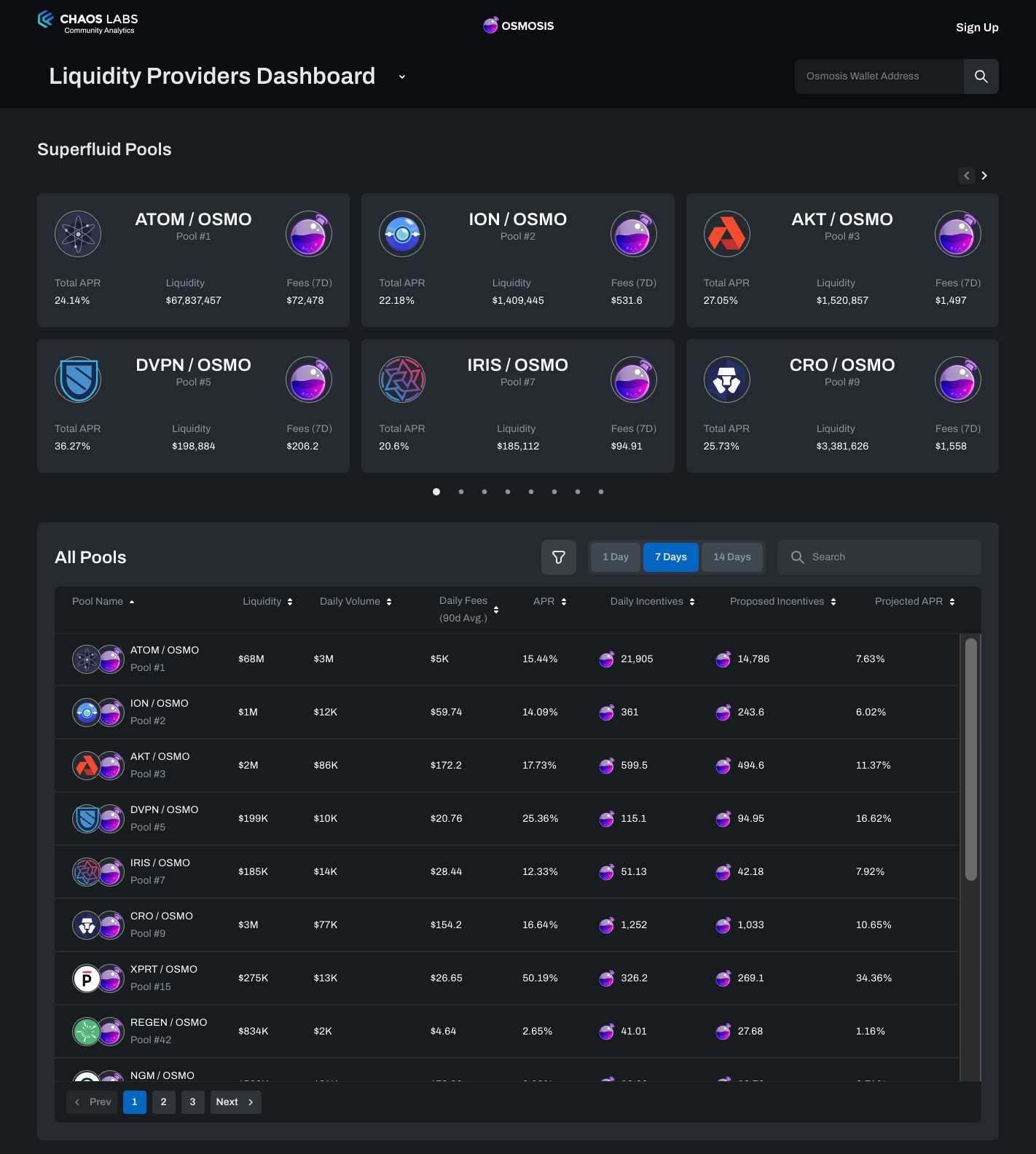Select the 1 Day time range
Image resolution: width=1036 pixels, height=1154 pixels.
pos(616,557)
